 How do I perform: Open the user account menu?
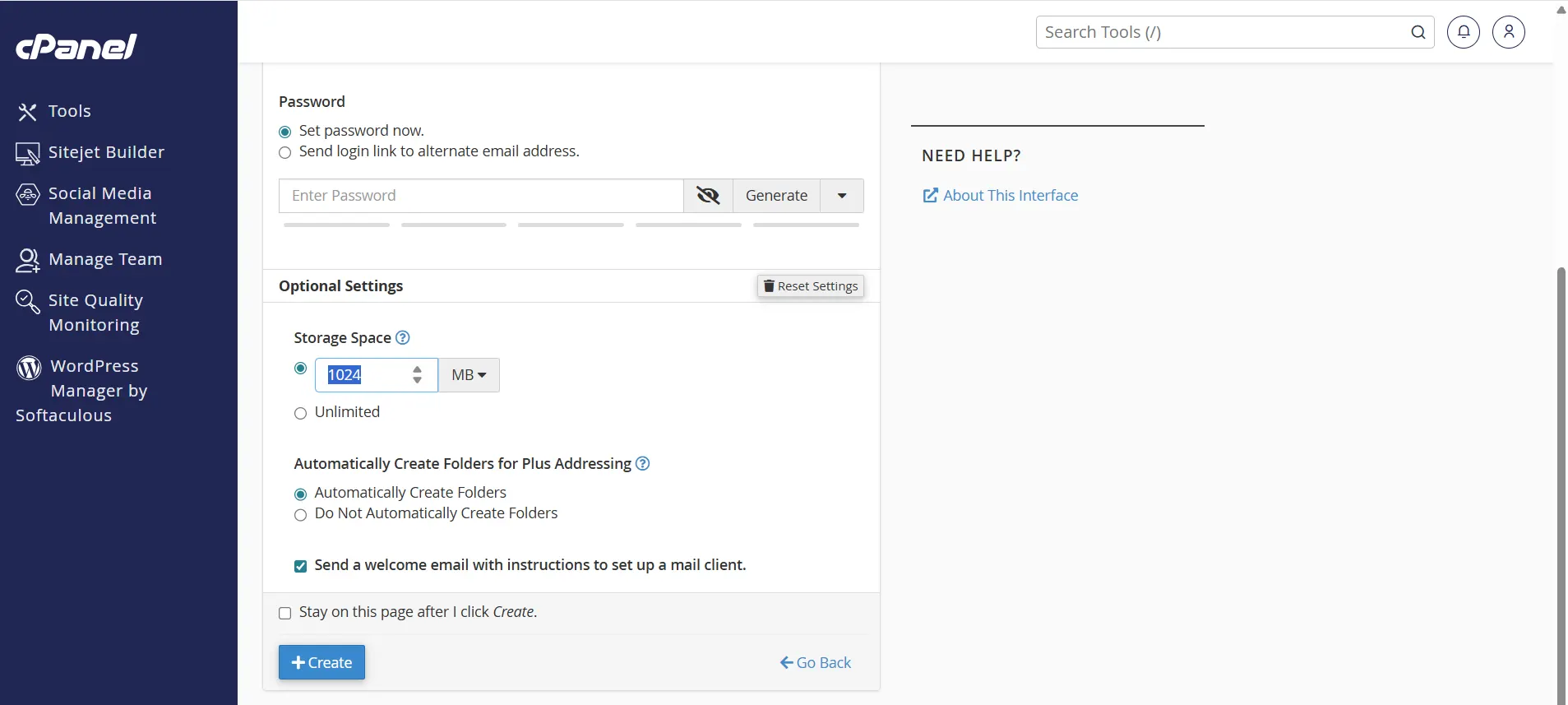tap(1509, 32)
